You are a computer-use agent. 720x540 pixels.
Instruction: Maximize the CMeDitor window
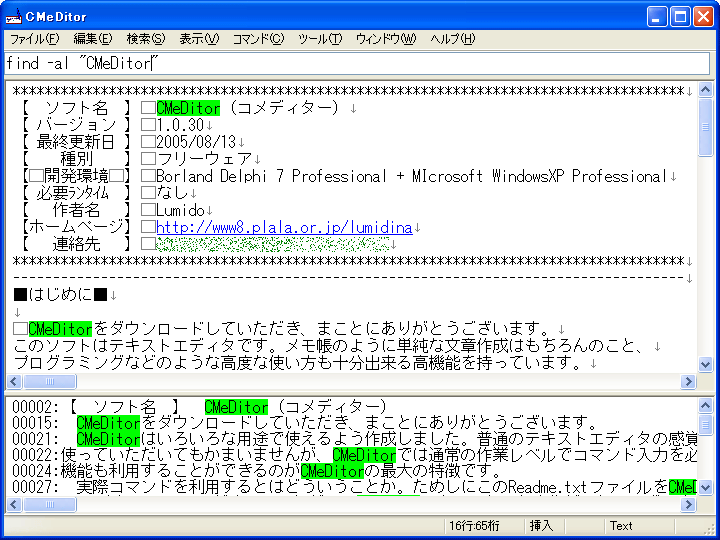[680, 17]
